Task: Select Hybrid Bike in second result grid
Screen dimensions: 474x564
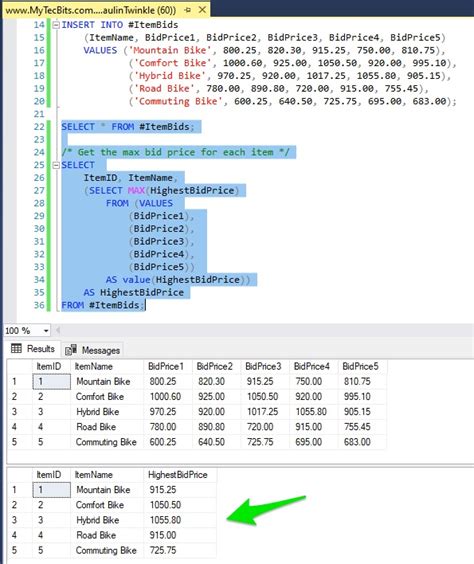Action: pos(107,520)
